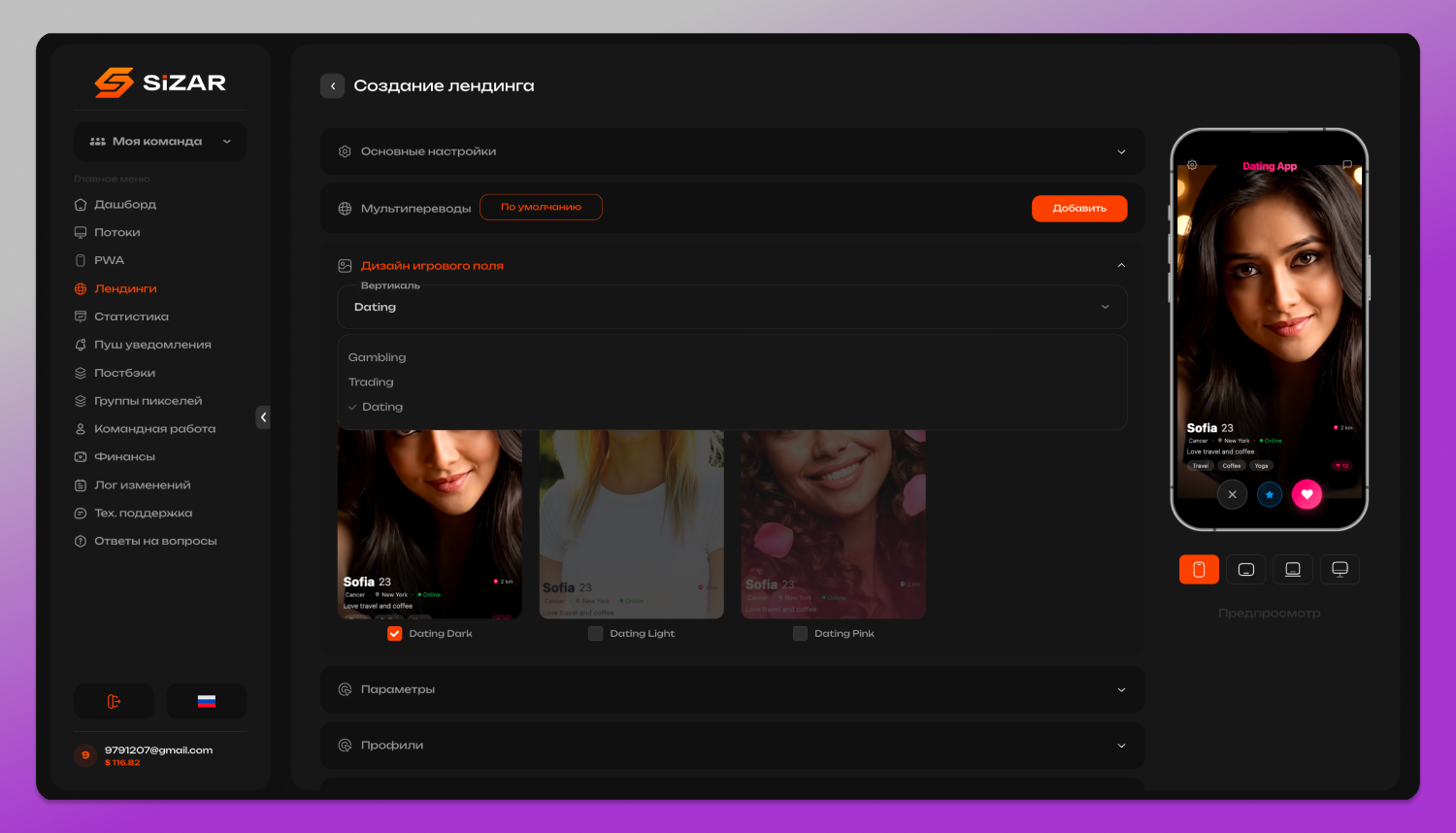Expand the Параметры section

pyautogui.click(x=732, y=689)
